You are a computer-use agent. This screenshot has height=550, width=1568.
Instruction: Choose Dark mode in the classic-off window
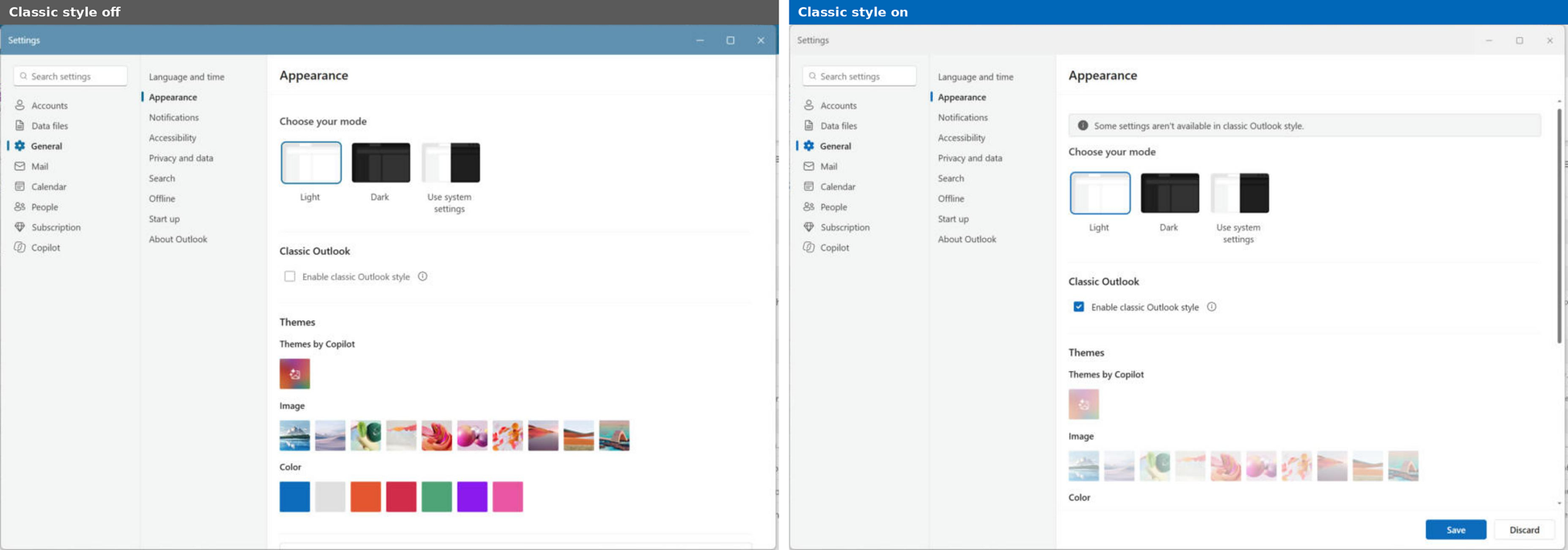click(x=380, y=162)
